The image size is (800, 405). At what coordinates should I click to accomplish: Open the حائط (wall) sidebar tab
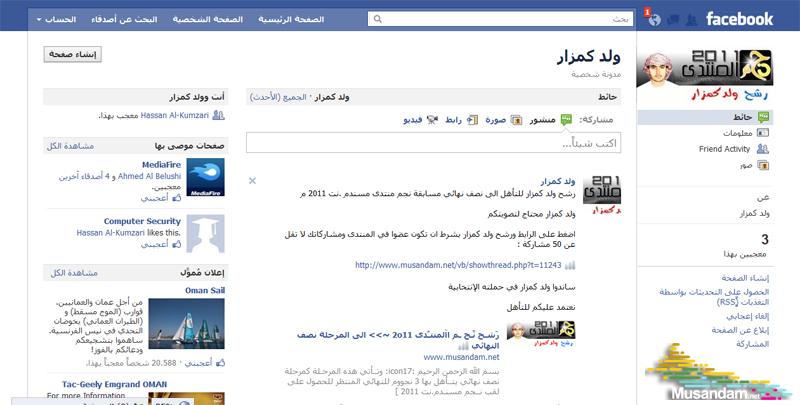[x=704, y=117]
